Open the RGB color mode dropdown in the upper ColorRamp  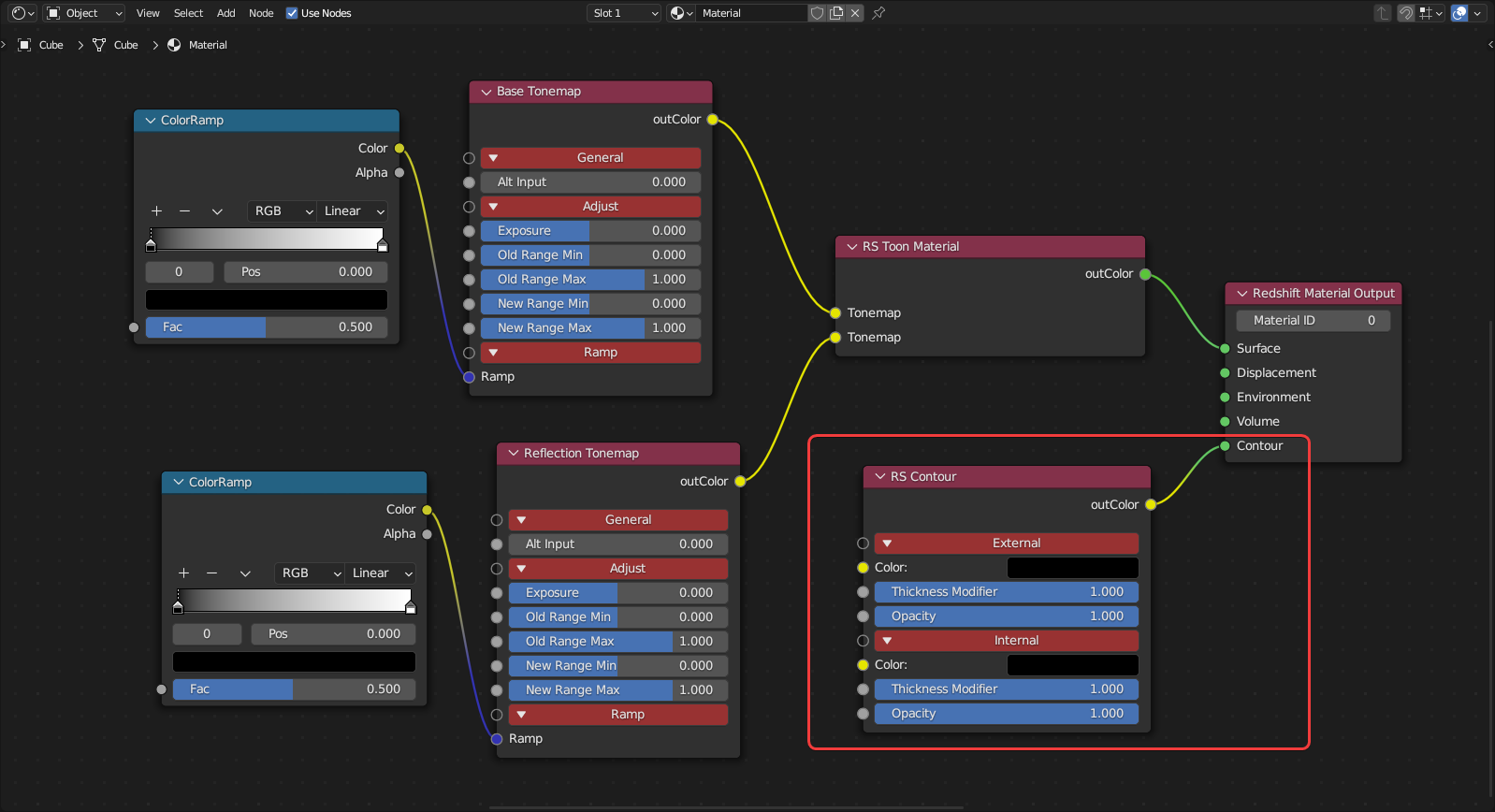pos(282,211)
